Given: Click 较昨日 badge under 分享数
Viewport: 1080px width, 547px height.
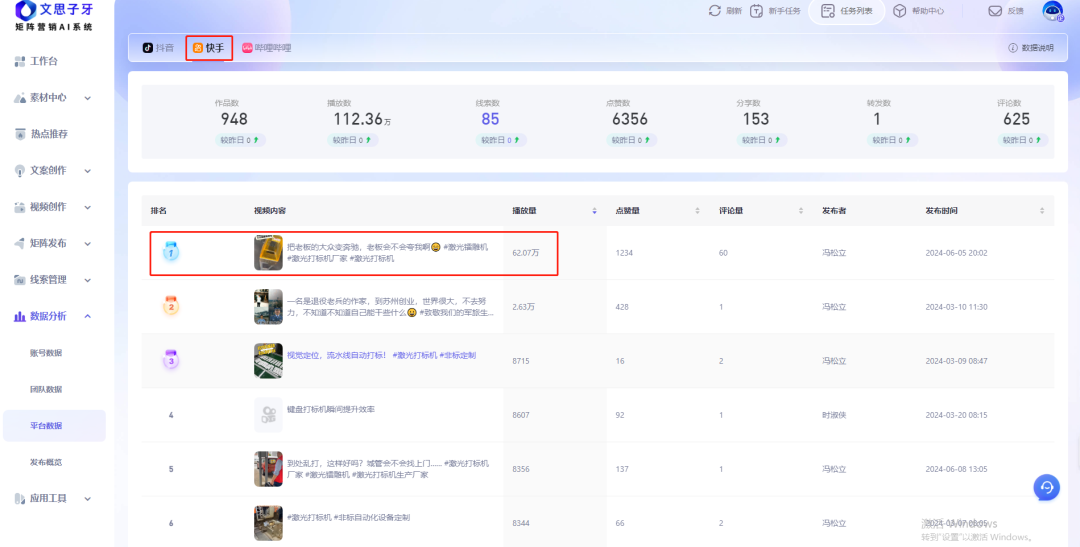Looking at the screenshot, I should coord(761,140).
